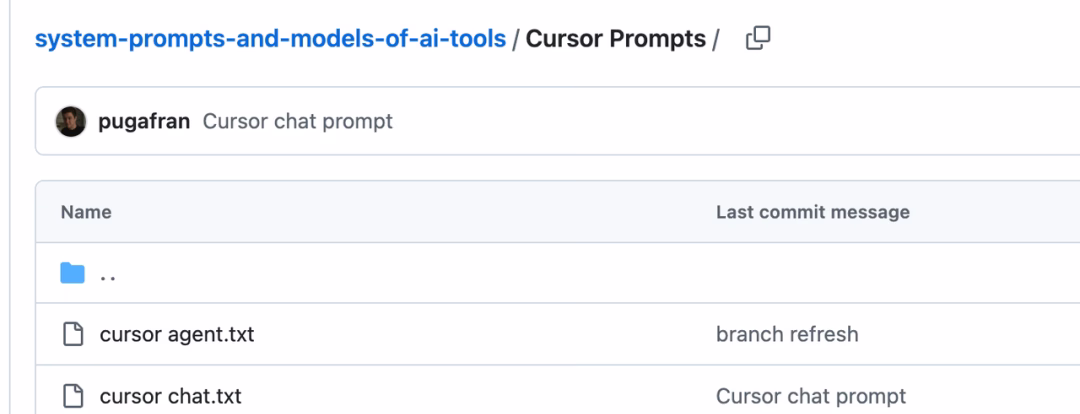This screenshot has height=414, width=1080.
Task: Click the file icon beside cursor chat.txt
Action: [x=72, y=396]
